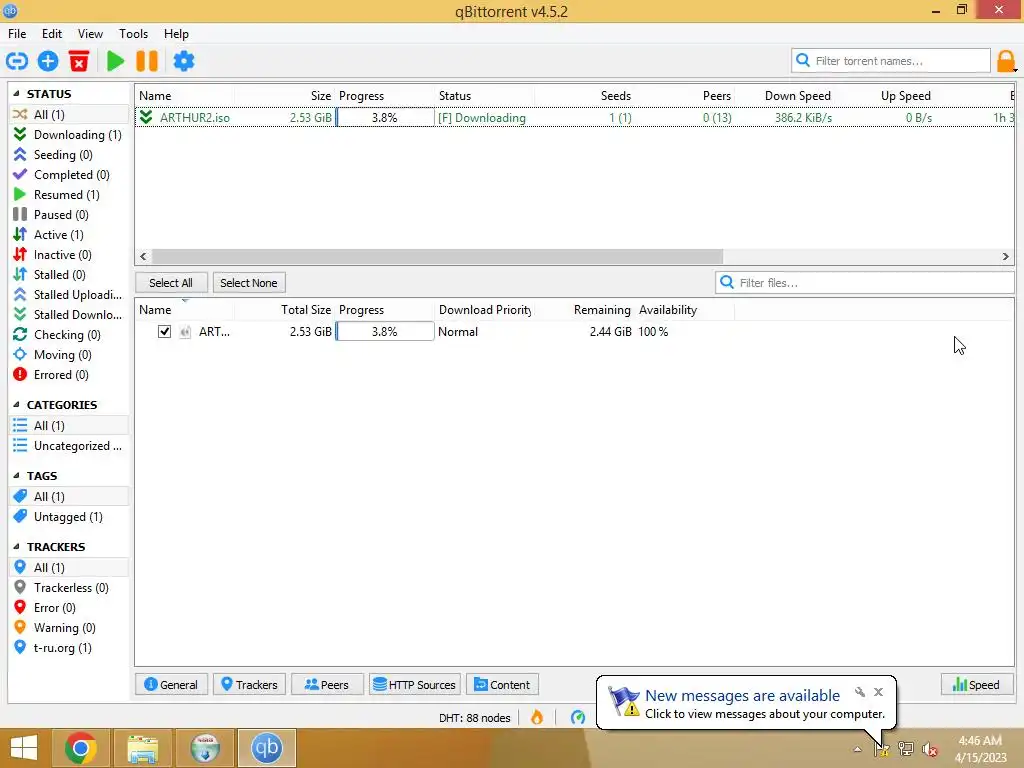Image resolution: width=1024 pixels, height=768 pixels.
Task: Select the Resumed (1) status filter
Action: tap(68, 195)
